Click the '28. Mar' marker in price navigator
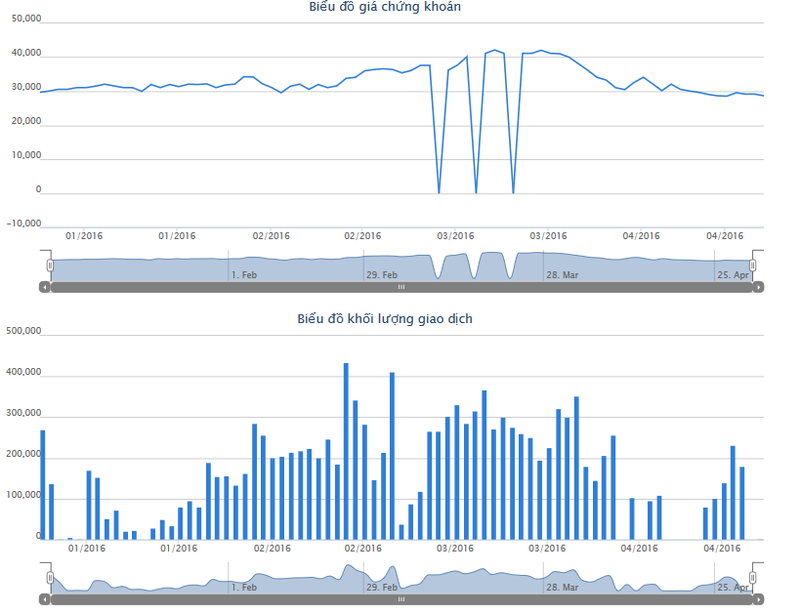 pyautogui.click(x=561, y=274)
